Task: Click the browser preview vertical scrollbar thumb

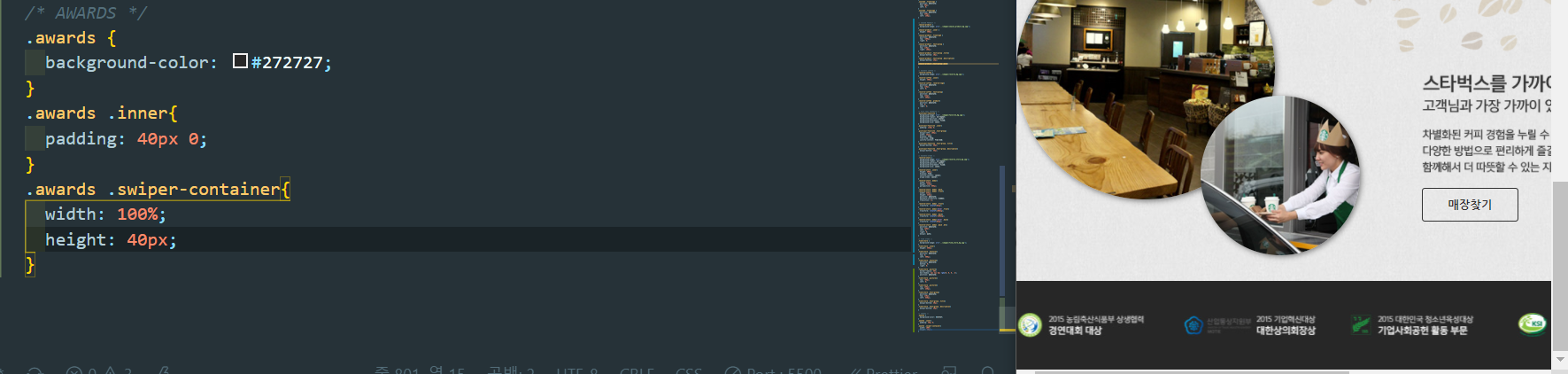Action: [x=1560, y=266]
